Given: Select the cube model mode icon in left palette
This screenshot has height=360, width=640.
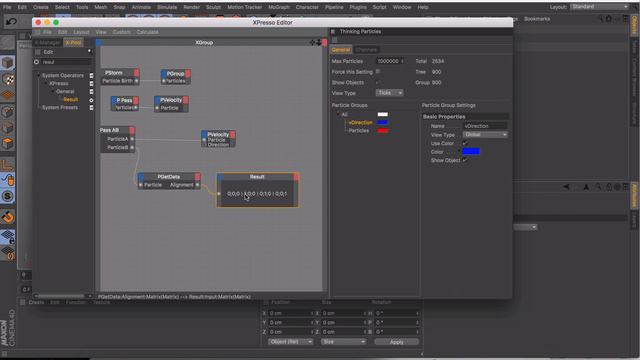Looking at the screenshot, I should pyautogui.click(x=8, y=62).
